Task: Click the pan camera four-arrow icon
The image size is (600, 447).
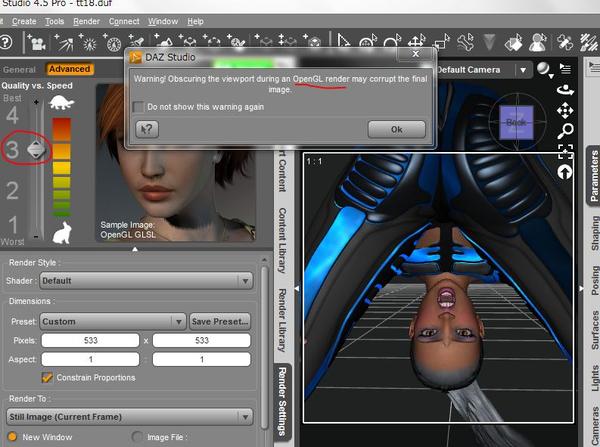Action: (565, 110)
